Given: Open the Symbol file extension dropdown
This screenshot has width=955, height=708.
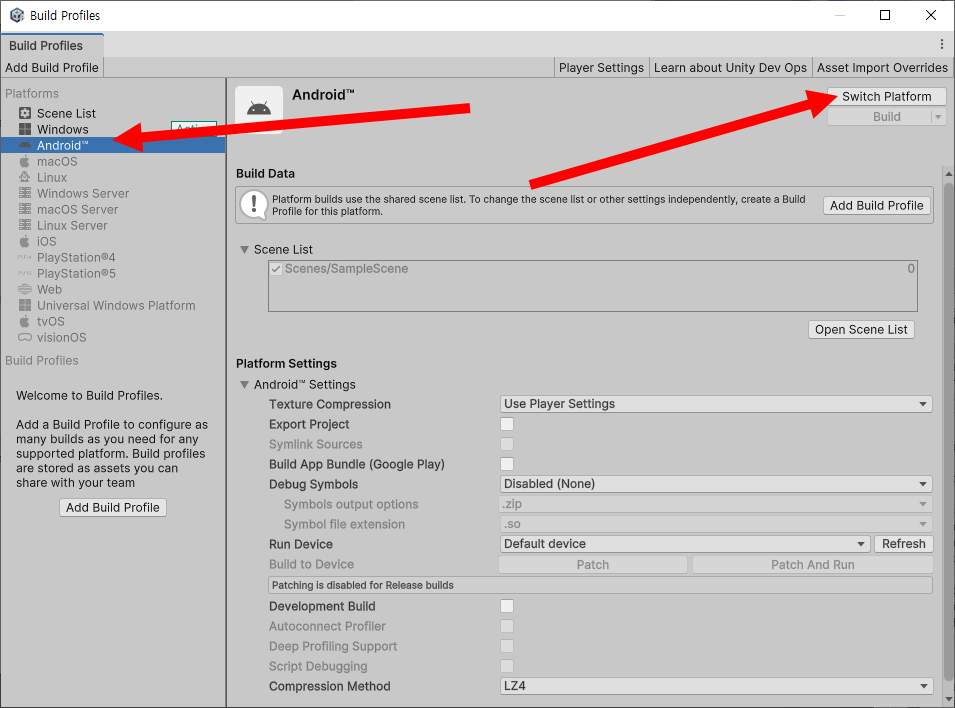Looking at the screenshot, I should click(716, 524).
